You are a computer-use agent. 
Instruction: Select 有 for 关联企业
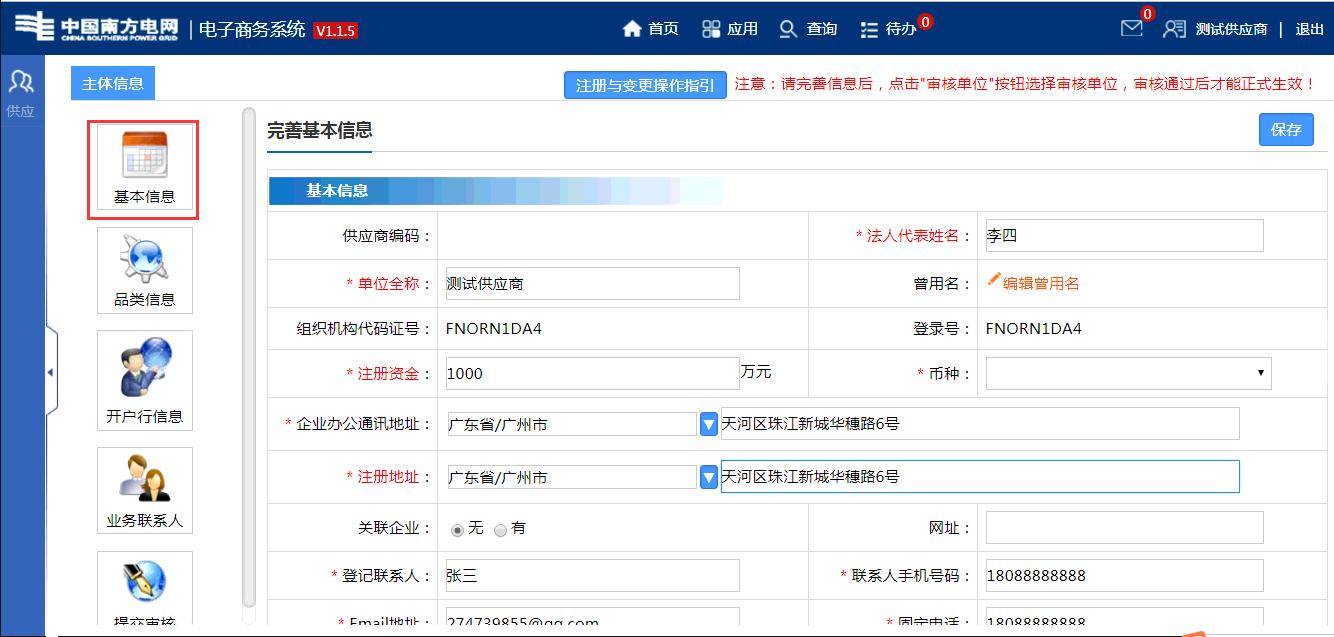pos(501,527)
